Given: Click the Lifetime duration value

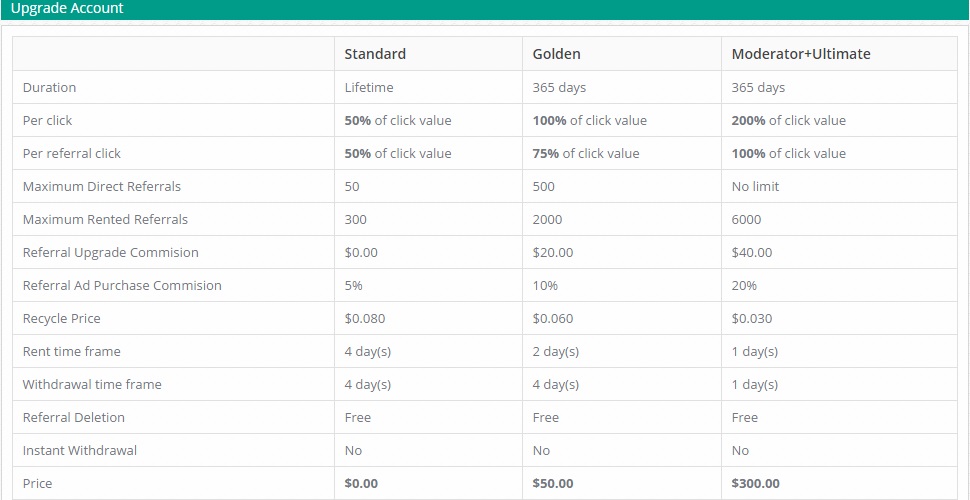Looking at the screenshot, I should pyautogui.click(x=368, y=87).
